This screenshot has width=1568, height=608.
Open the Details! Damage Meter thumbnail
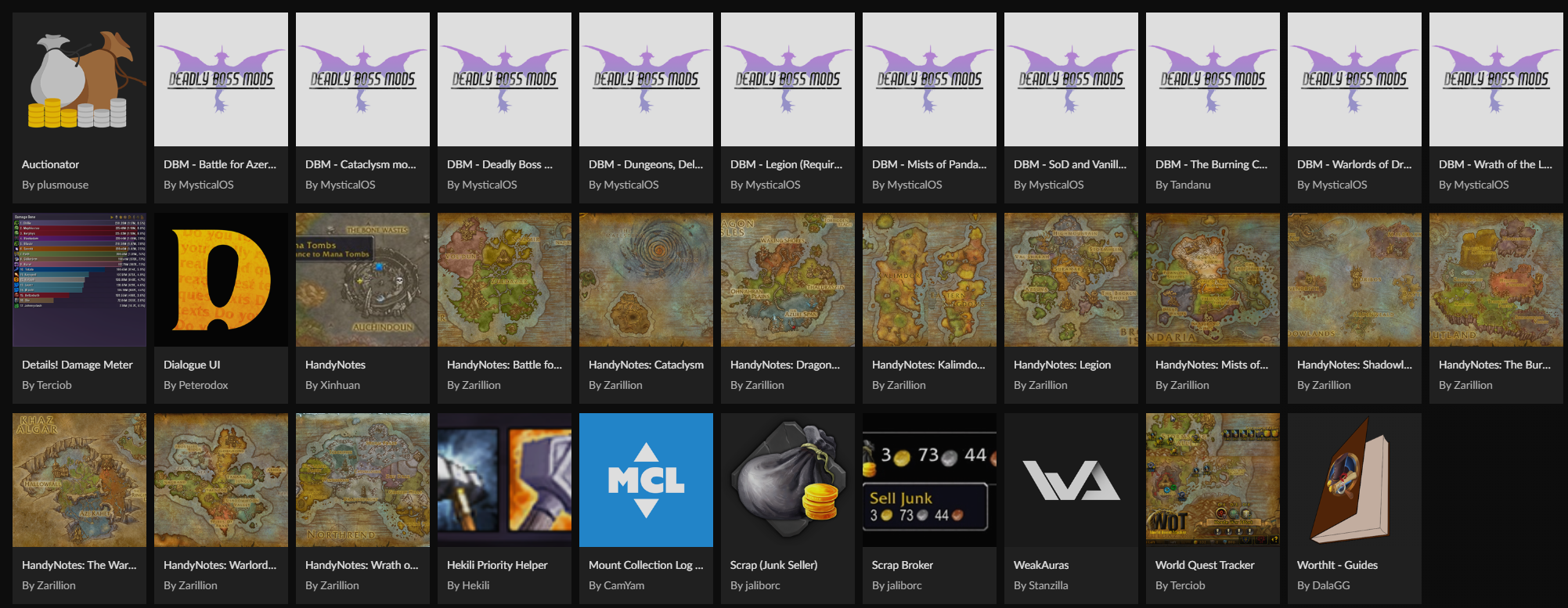(x=79, y=279)
